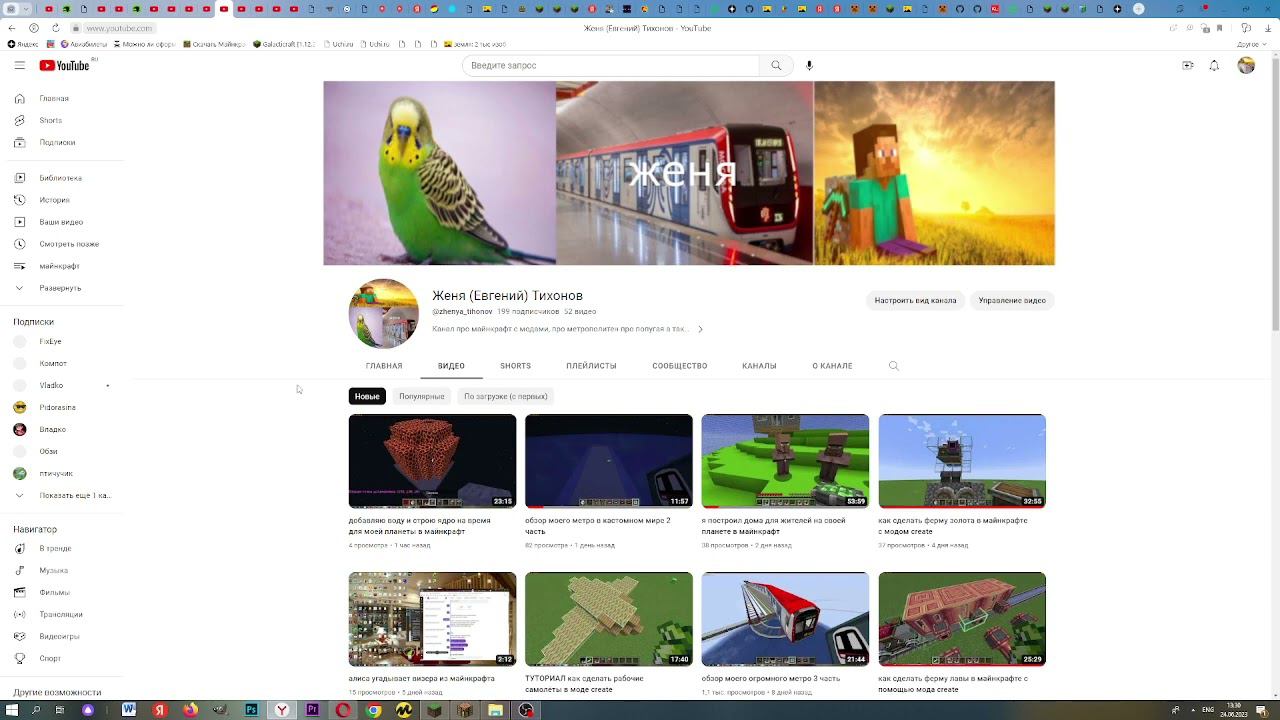Open Фильмы in the Навигатор section
The width and height of the screenshot is (1280, 720).
[x=62, y=592]
